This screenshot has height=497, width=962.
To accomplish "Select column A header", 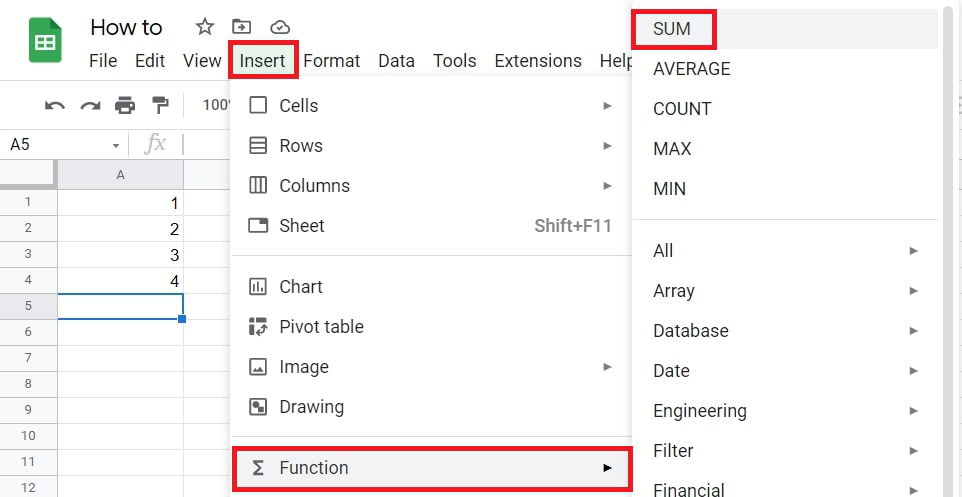I will [120, 175].
